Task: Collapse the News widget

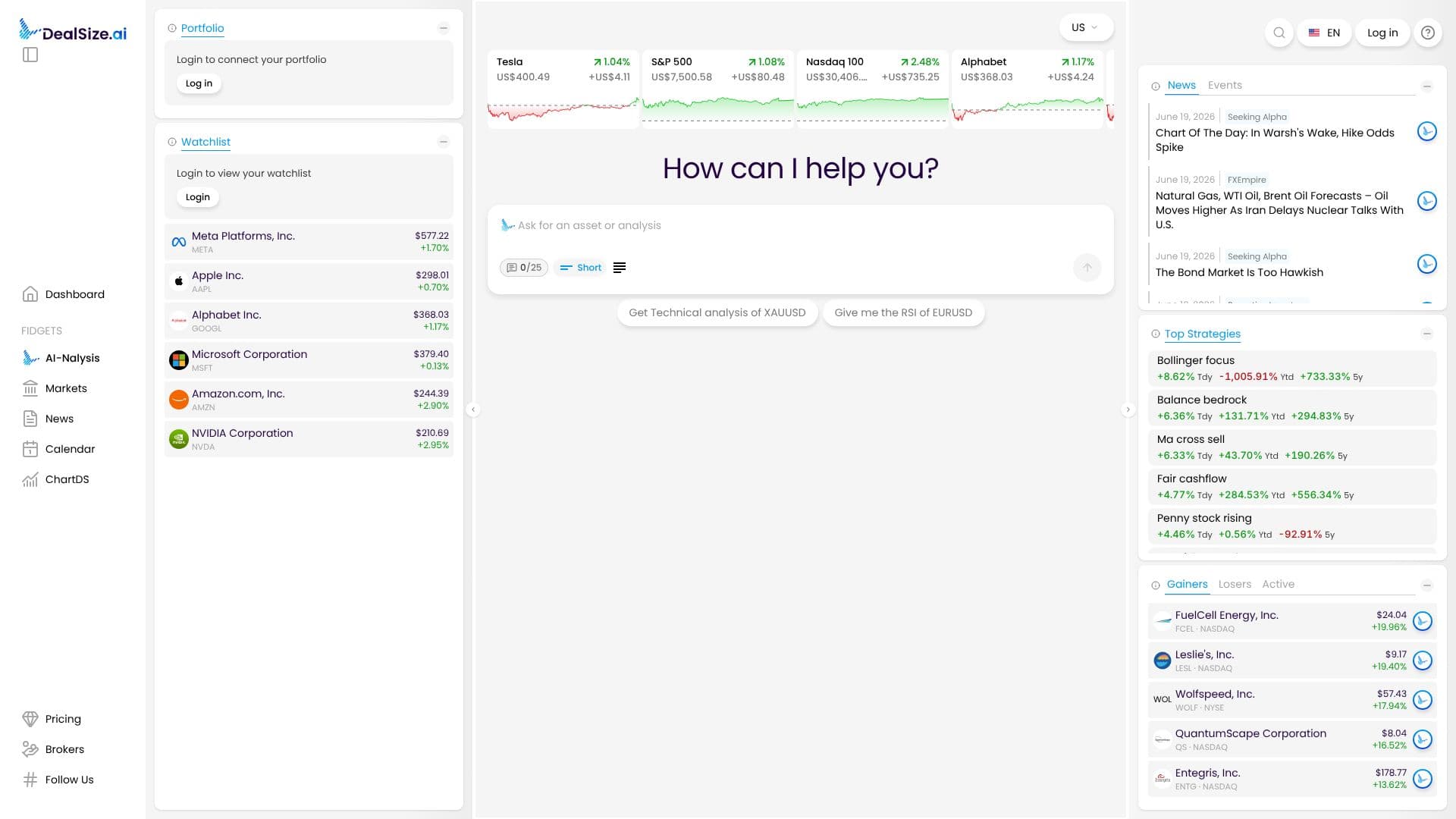Action: pyautogui.click(x=1427, y=86)
